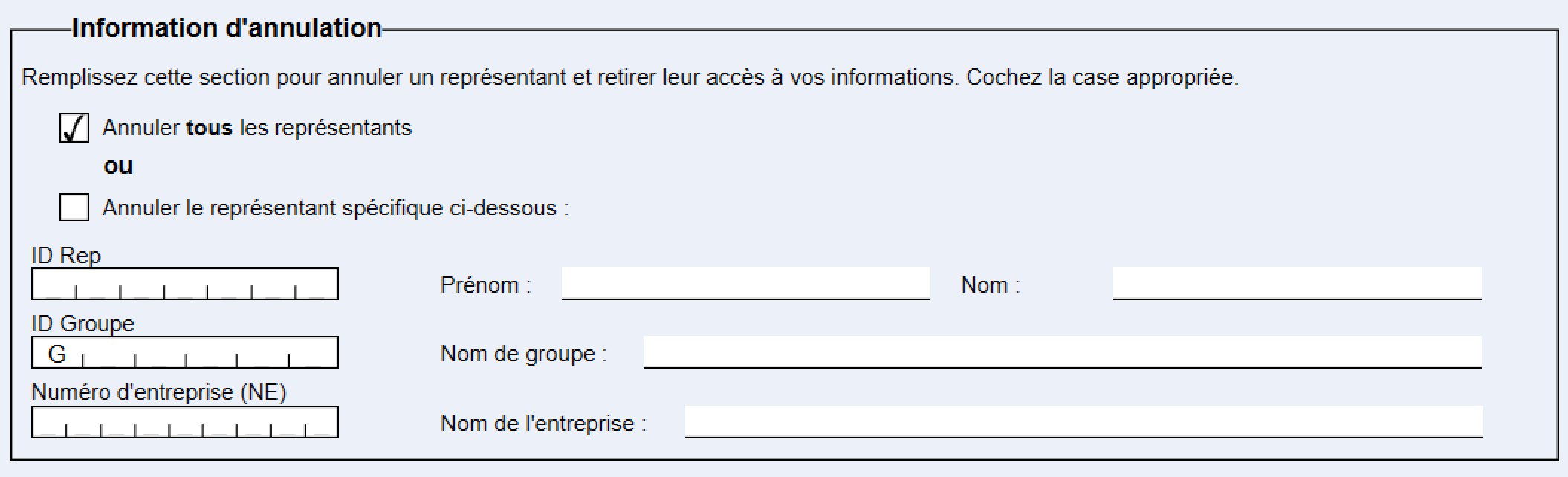This screenshot has height=477, width=1568.
Task: Click into the ID Rep segmented field
Action: [x=185, y=284]
